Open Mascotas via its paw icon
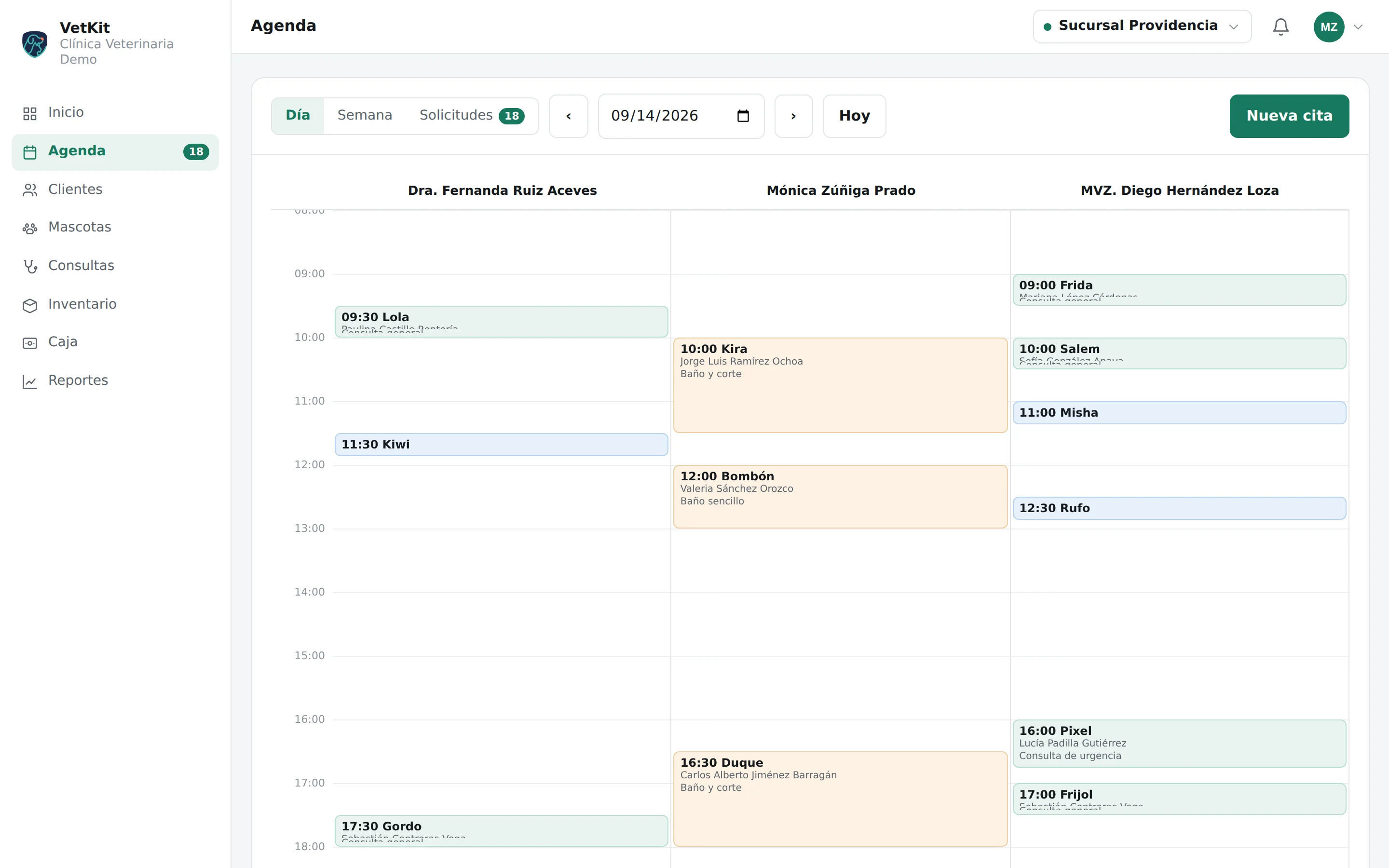 tap(30, 228)
